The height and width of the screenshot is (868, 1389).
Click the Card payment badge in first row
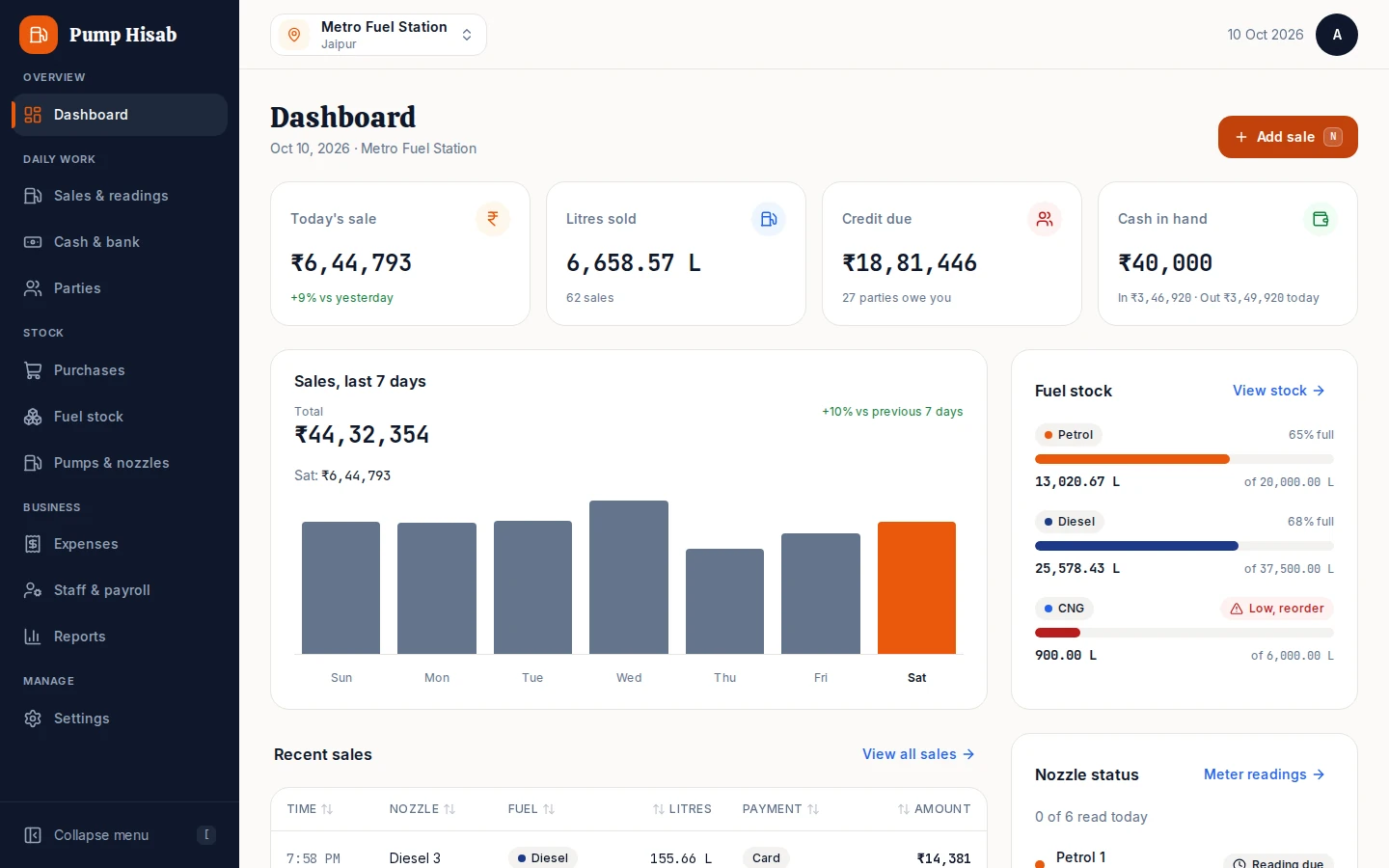click(x=766, y=857)
